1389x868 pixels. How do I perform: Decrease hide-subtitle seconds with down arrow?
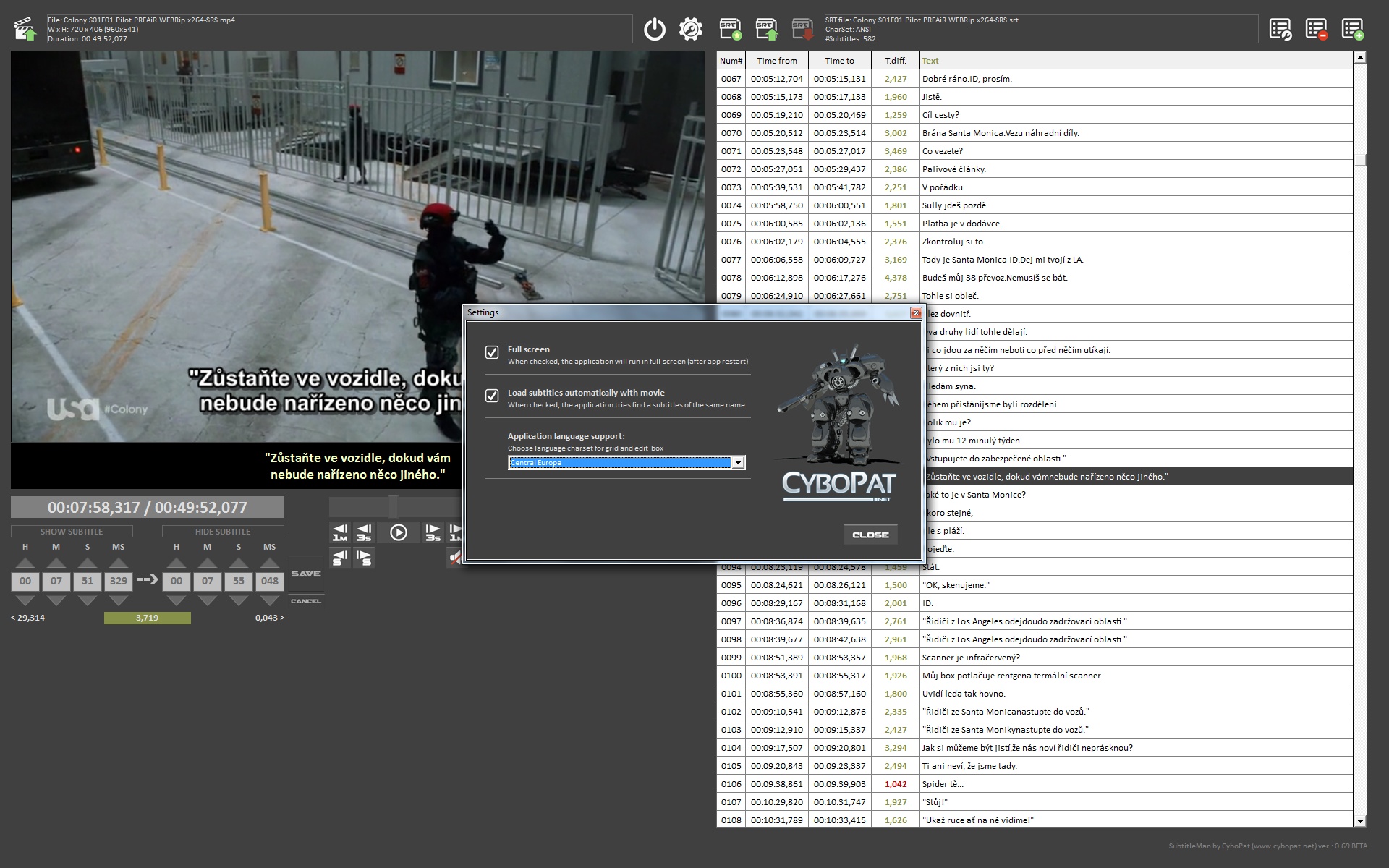[x=239, y=600]
